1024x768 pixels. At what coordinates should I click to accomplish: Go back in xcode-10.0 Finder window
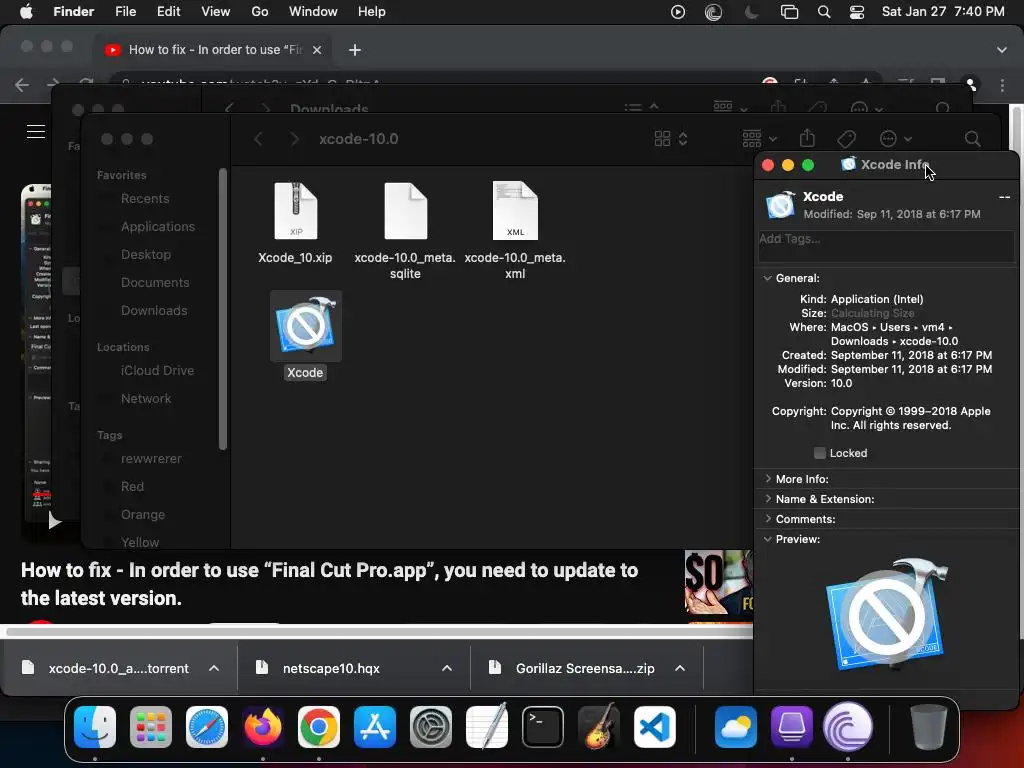click(259, 139)
